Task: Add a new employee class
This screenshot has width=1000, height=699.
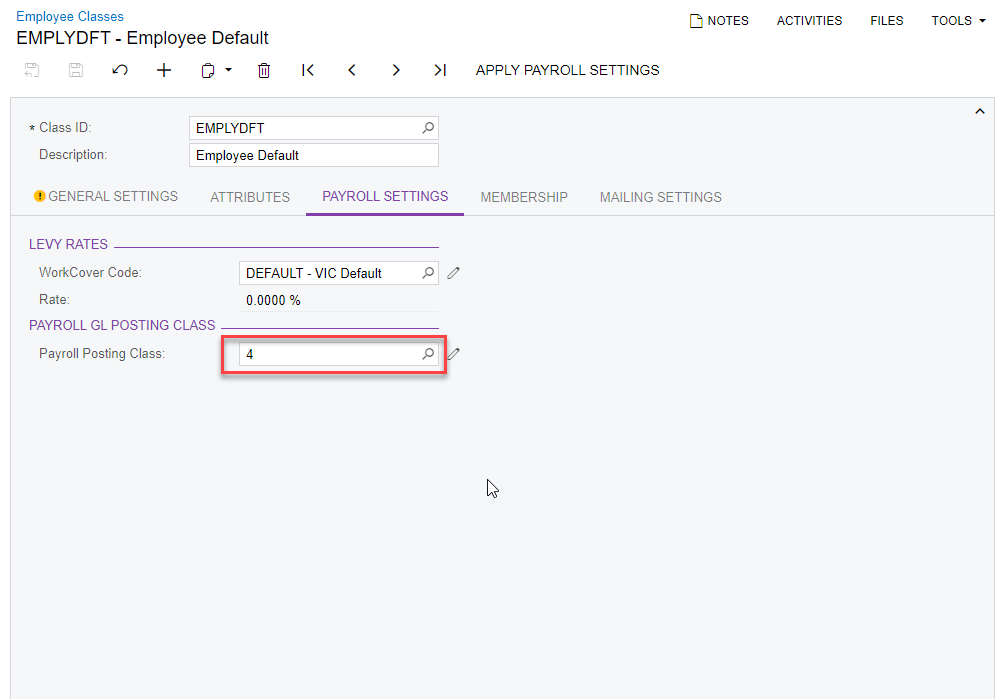Action: click(x=164, y=70)
